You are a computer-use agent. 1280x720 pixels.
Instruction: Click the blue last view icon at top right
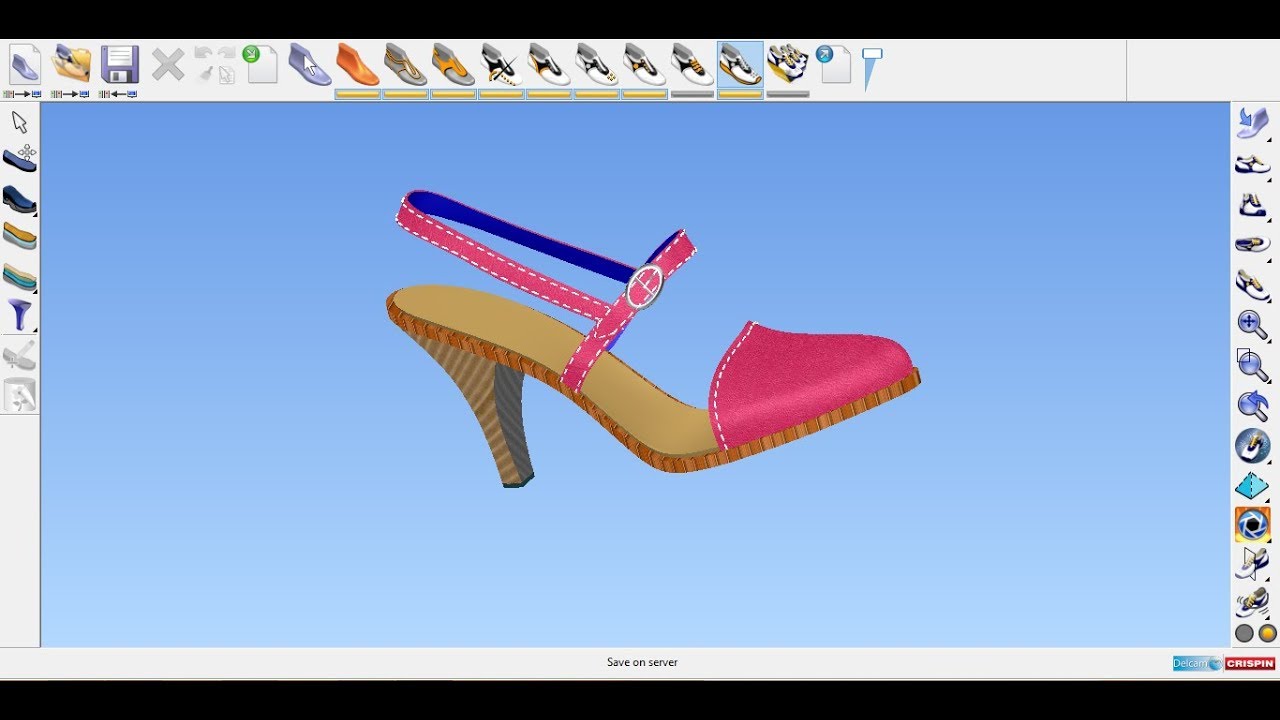[1252, 123]
